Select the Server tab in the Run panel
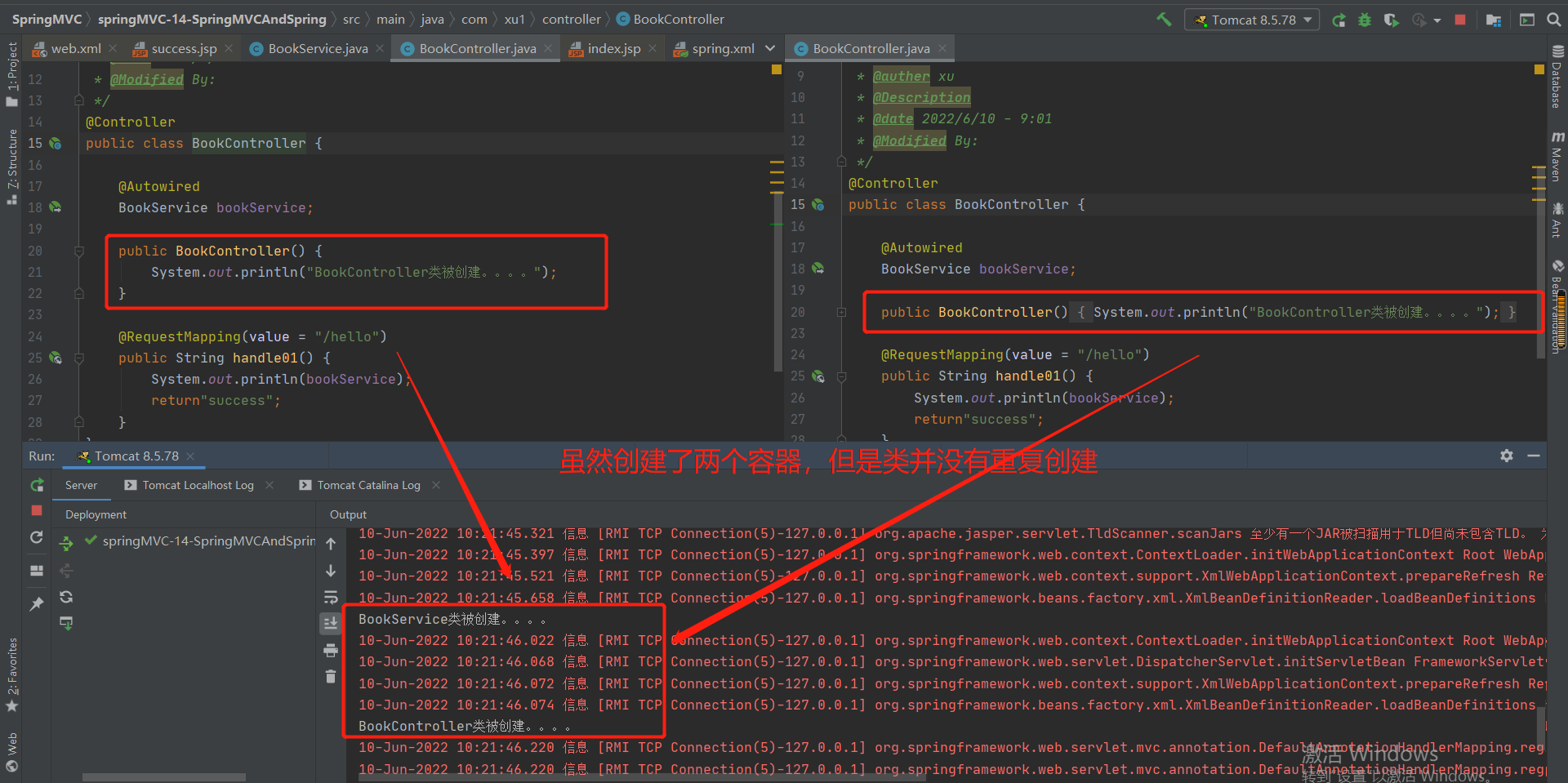Screen dimensions: 1568x783 point(82,485)
